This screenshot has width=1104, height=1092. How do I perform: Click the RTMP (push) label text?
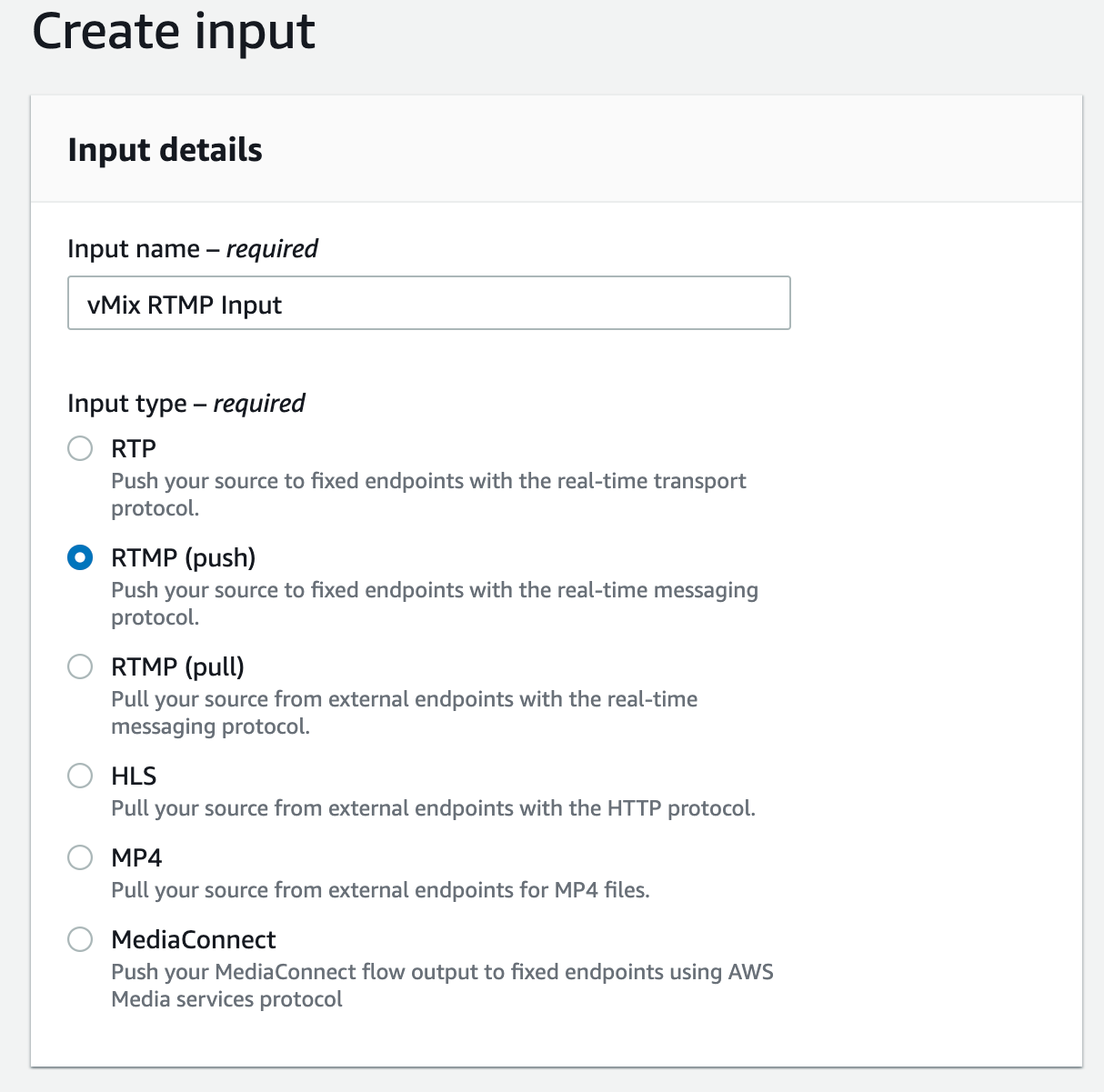182,557
